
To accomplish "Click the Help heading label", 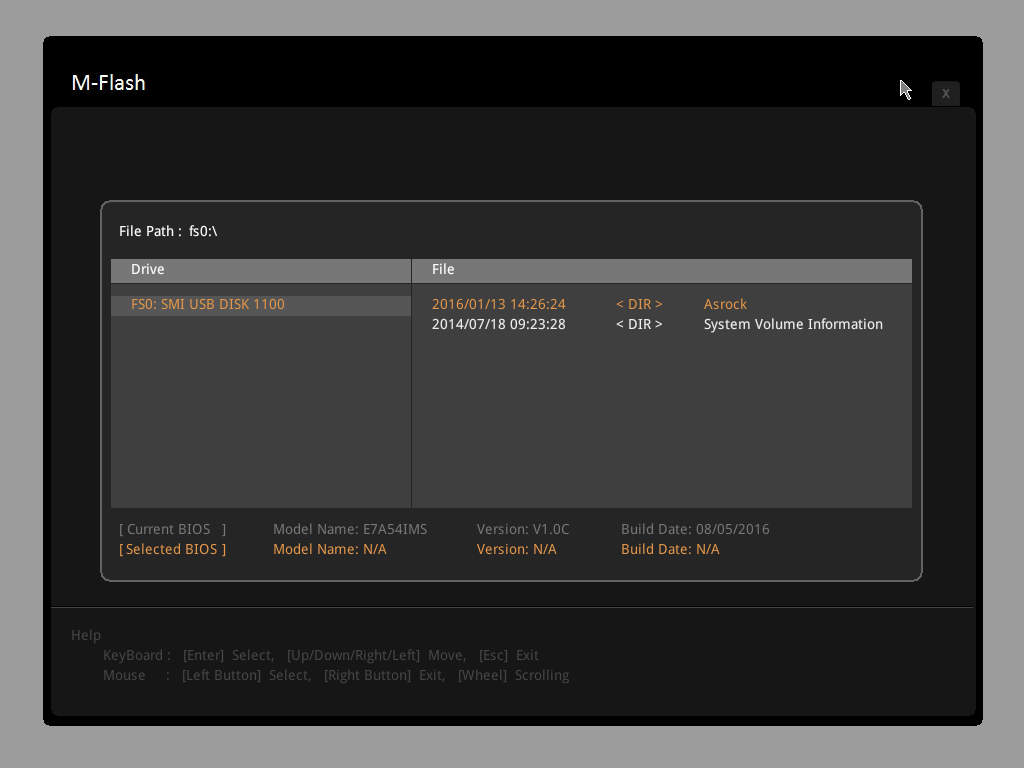I will pos(86,635).
